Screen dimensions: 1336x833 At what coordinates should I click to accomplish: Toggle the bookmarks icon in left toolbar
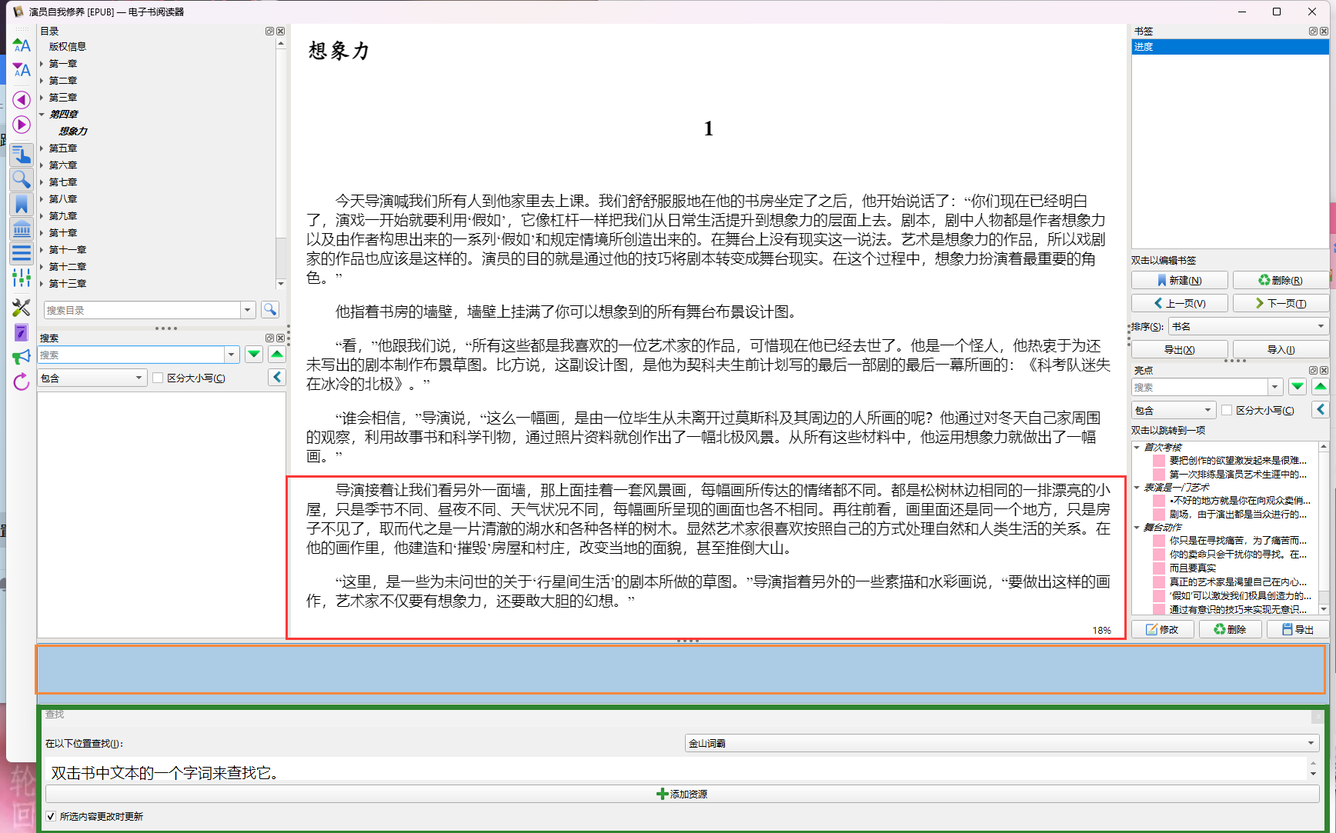(x=21, y=204)
